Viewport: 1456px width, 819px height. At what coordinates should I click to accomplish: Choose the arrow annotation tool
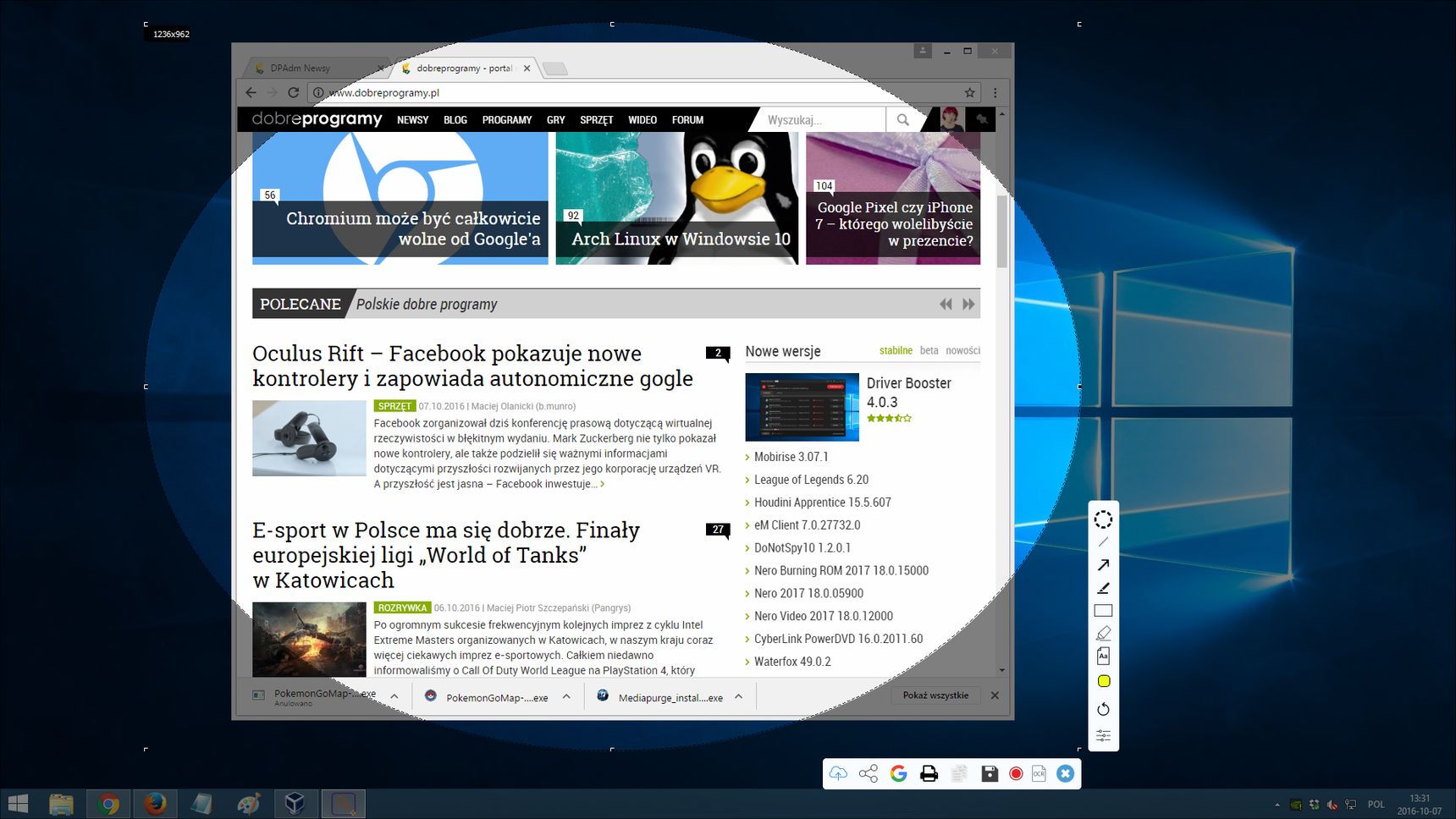pyautogui.click(x=1103, y=565)
